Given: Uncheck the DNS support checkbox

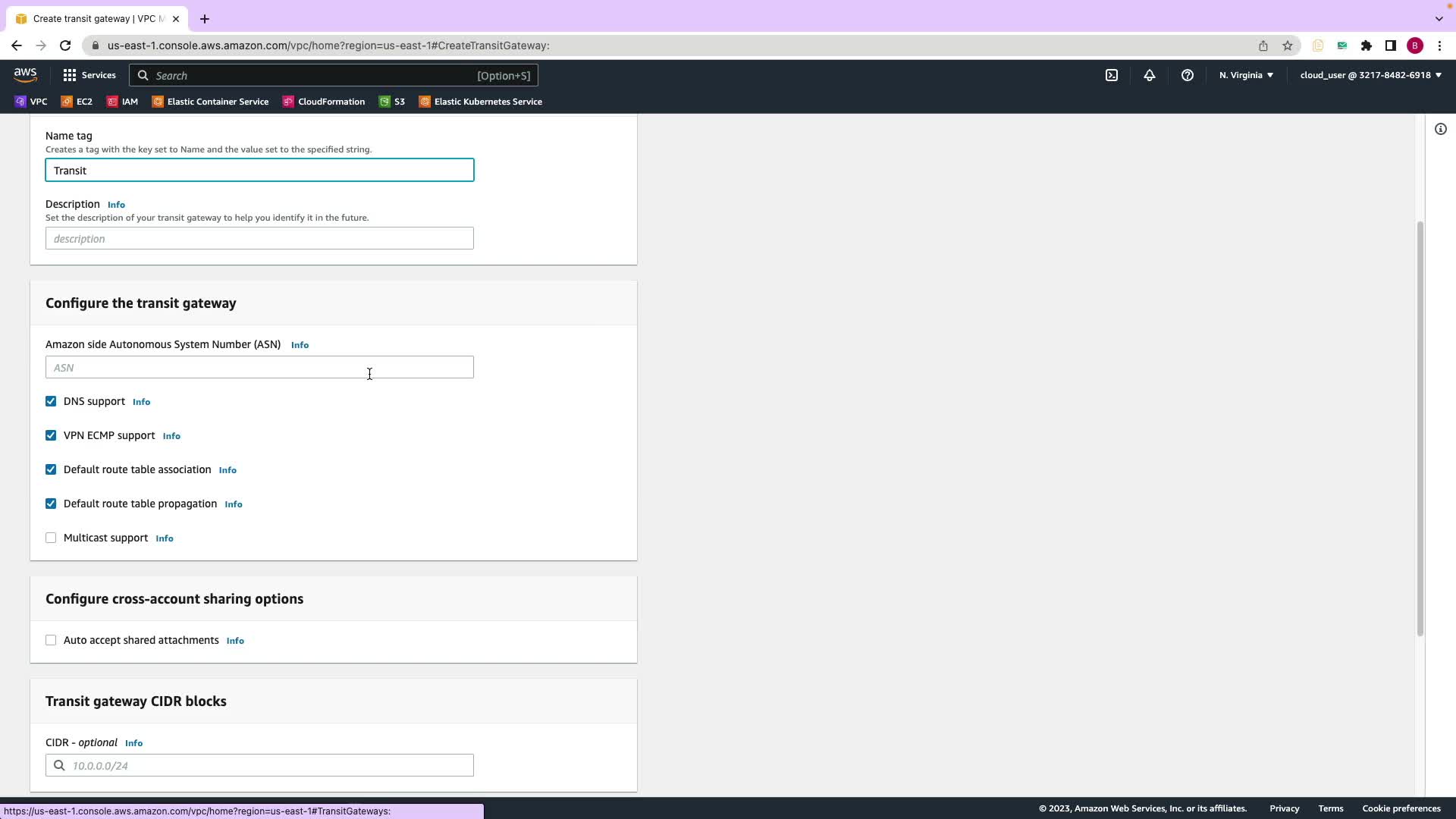Looking at the screenshot, I should coord(51,401).
